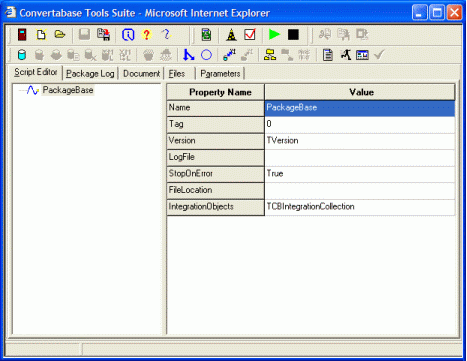Select the StopOnError value True
467x361 pixels.
[360, 174]
